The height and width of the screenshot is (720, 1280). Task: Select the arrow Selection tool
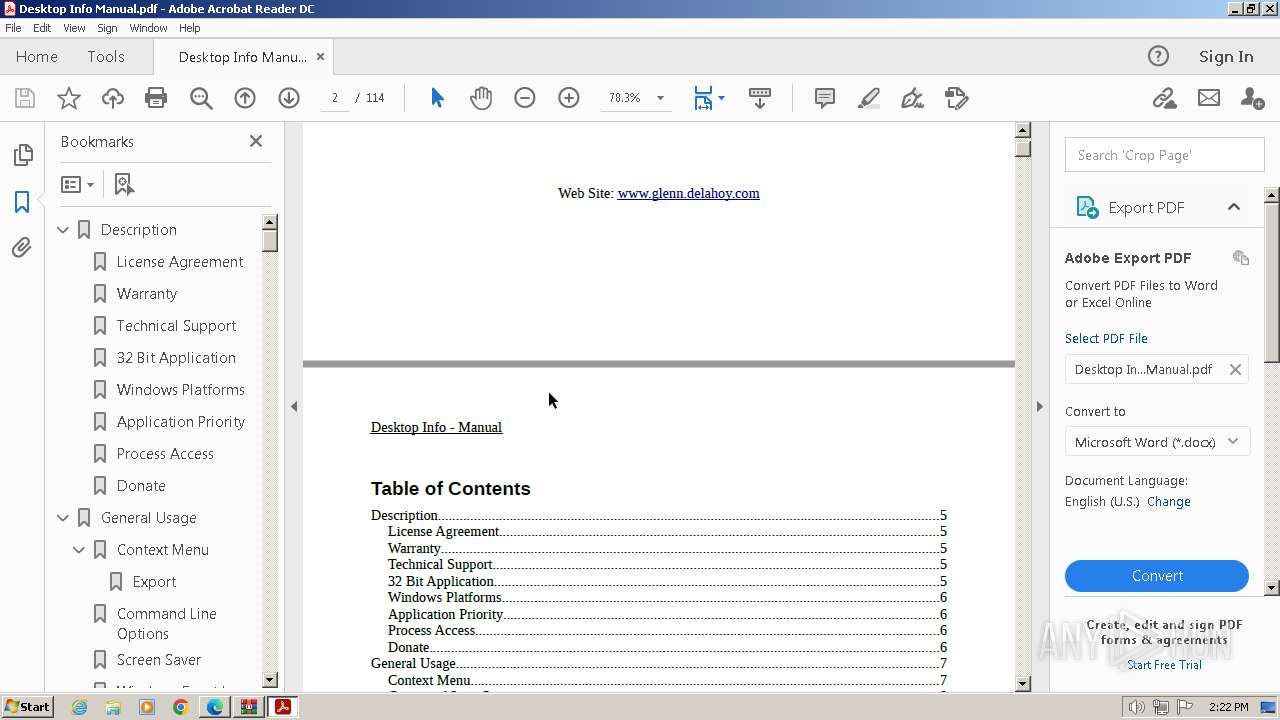point(437,98)
